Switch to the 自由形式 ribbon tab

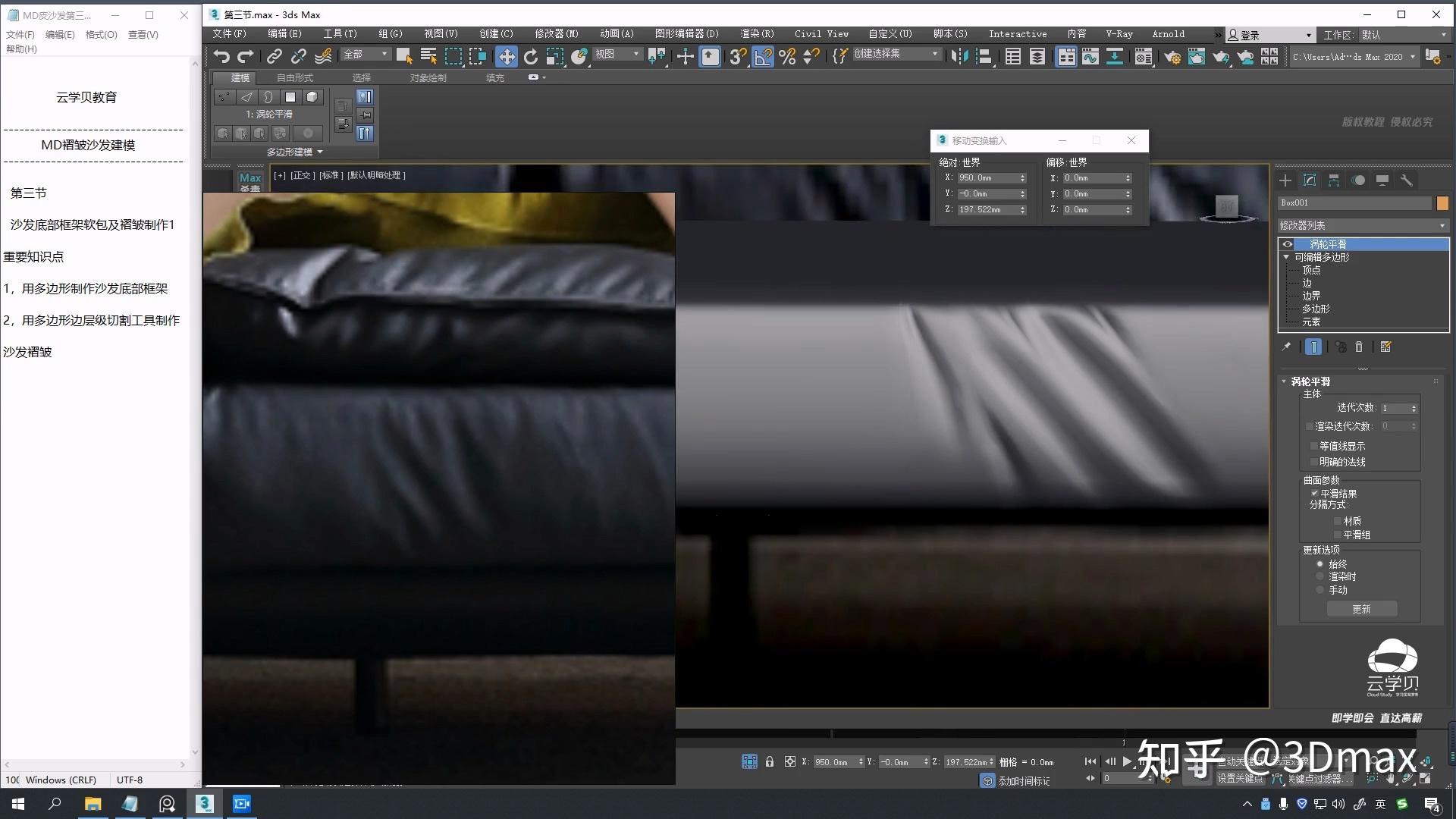294,77
